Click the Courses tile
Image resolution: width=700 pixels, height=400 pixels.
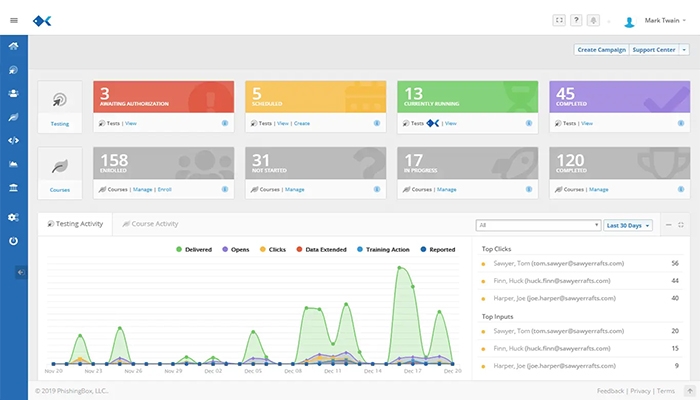tap(60, 173)
